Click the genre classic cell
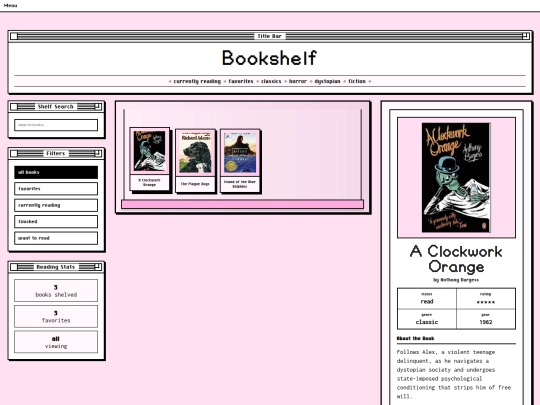This screenshot has width=540, height=405. point(427,319)
